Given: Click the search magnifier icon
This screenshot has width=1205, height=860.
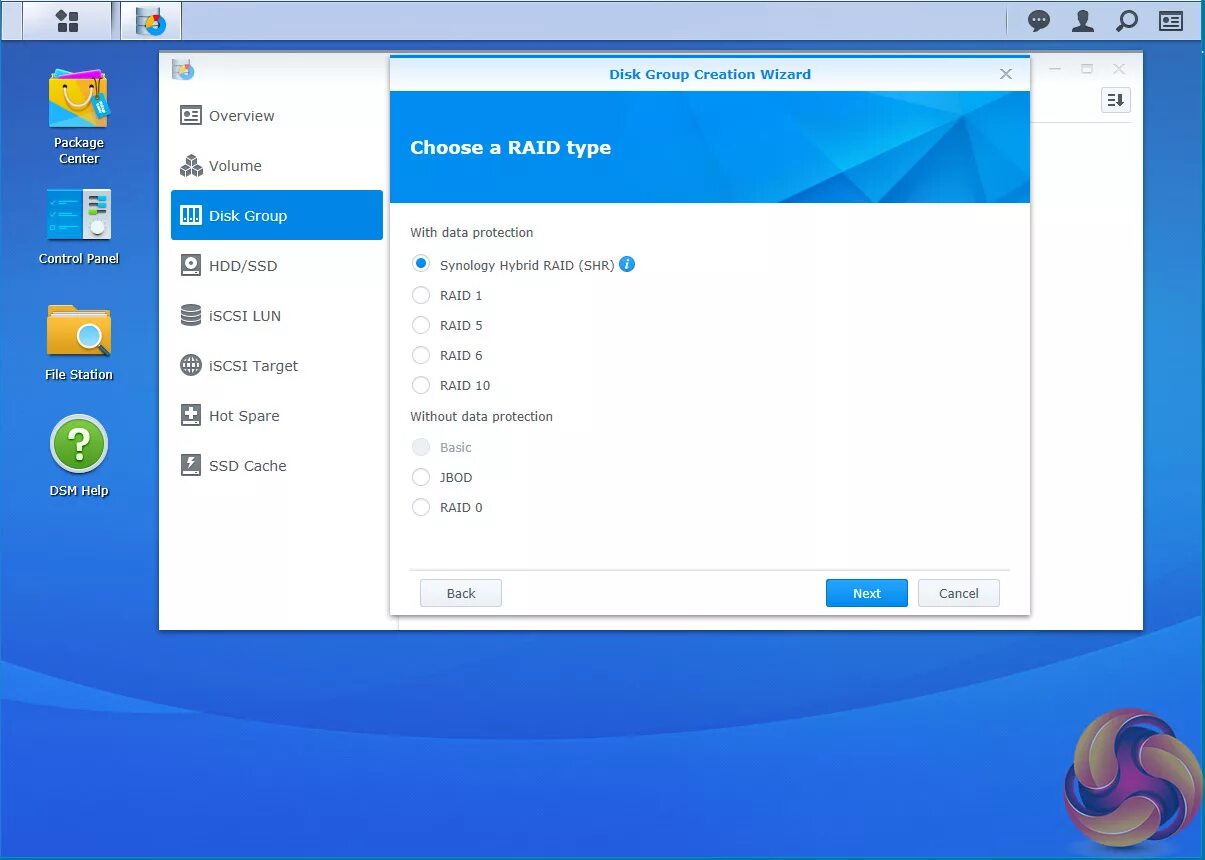Looking at the screenshot, I should (x=1127, y=21).
